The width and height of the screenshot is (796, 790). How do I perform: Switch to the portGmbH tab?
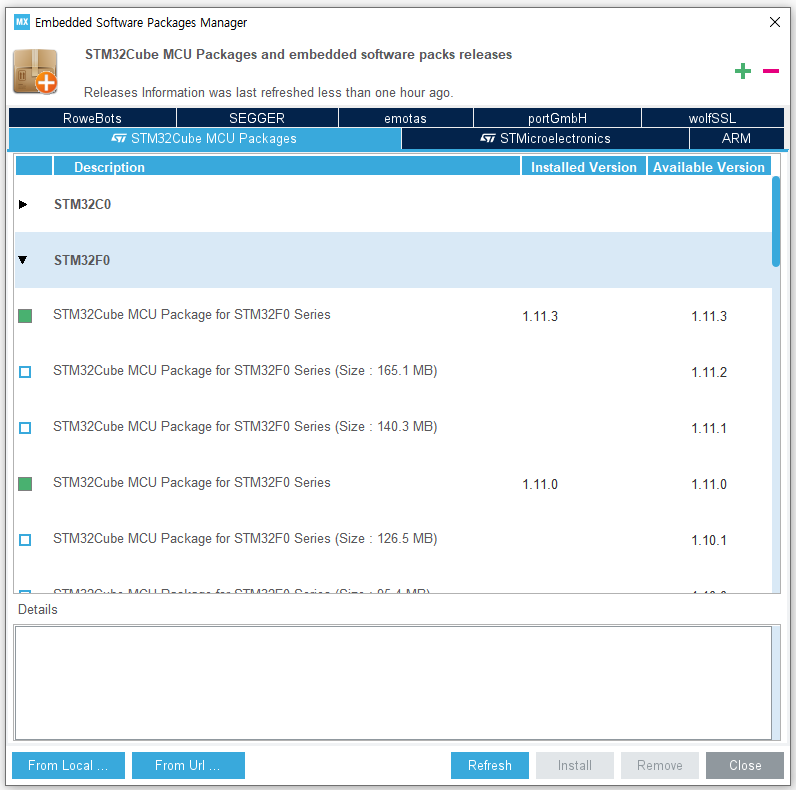557,118
